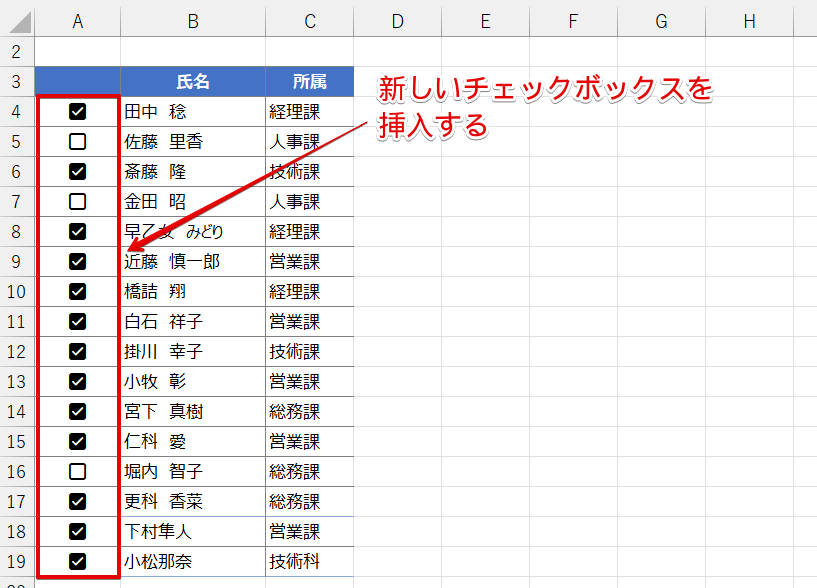Select cell containing 佐藤 里香

point(193,142)
